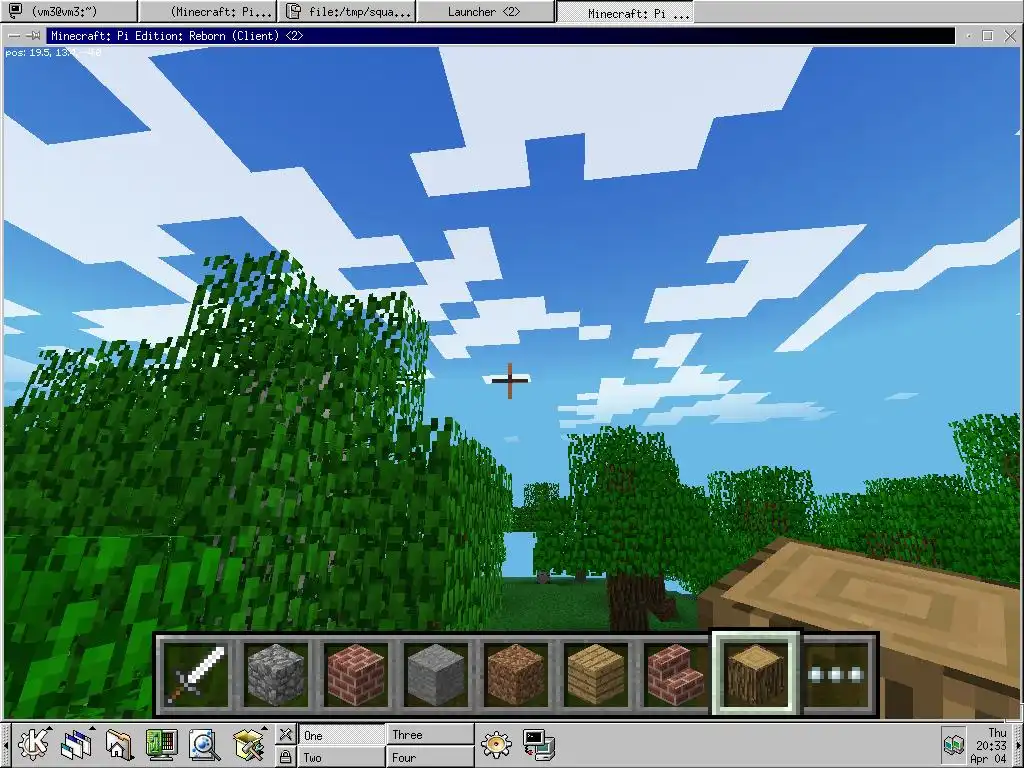Screen dimensions: 1024x768
Task: Switch to the Launcher <2> taskbar window
Action: (485, 11)
